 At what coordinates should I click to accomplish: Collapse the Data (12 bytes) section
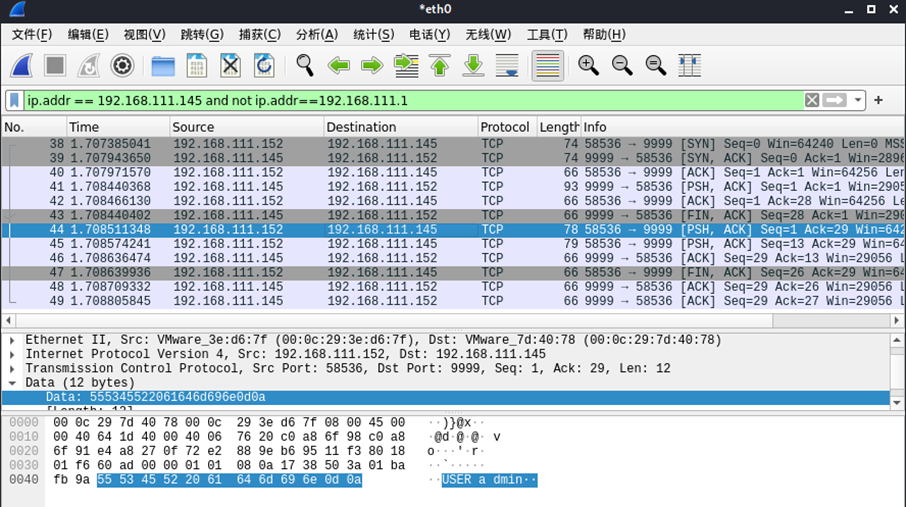pyautogui.click(x=12, y=383)
